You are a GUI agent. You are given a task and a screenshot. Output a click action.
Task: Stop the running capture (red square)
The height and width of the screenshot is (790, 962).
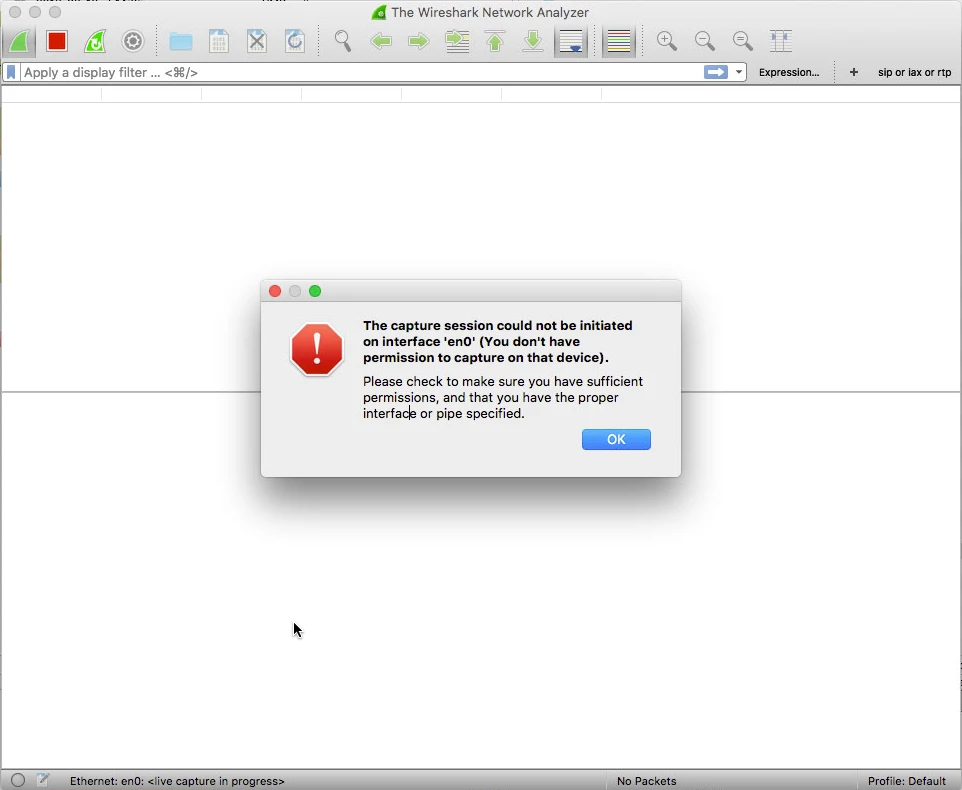(57, 42)
